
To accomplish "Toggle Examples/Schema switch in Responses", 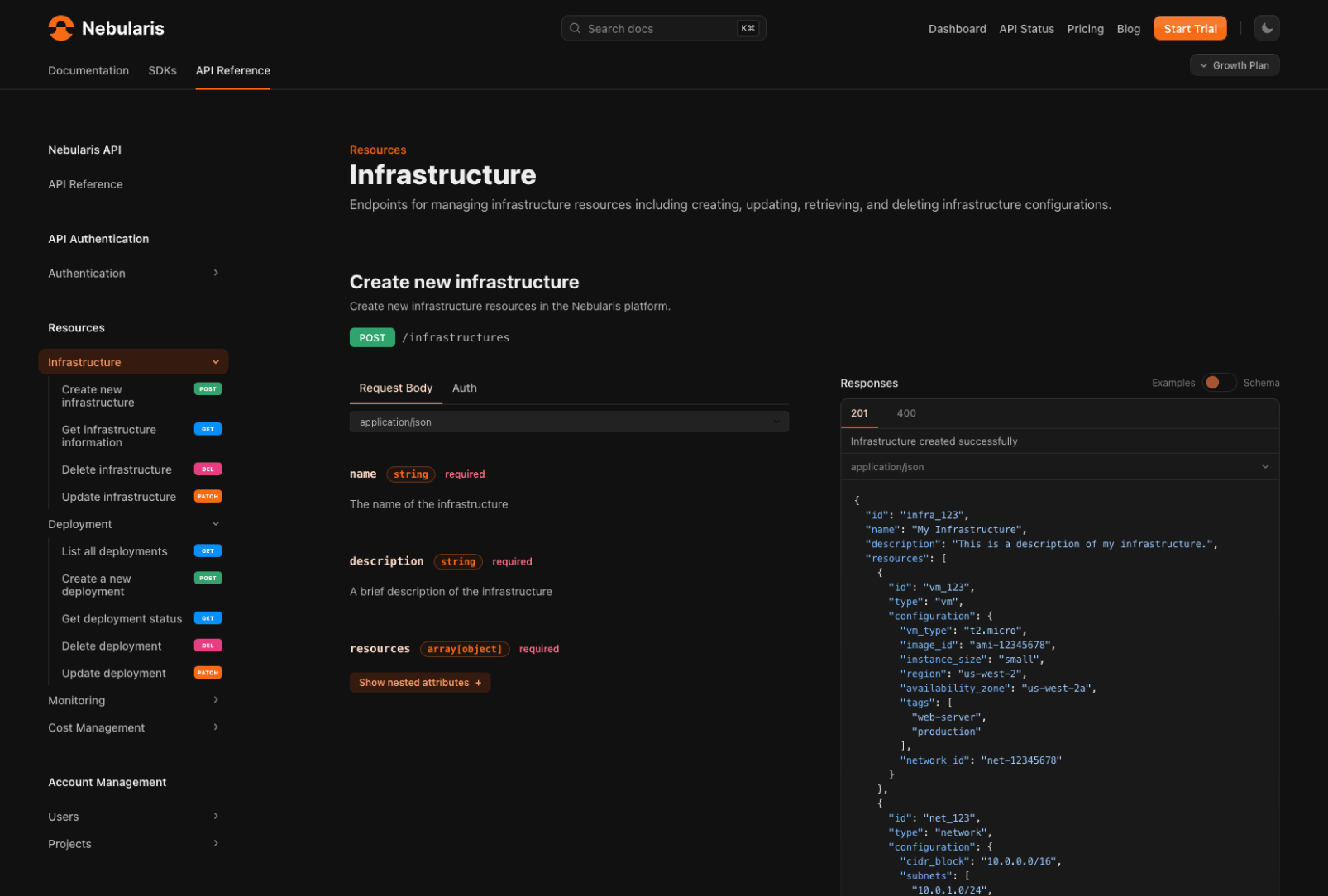I will click(1219, 383).
